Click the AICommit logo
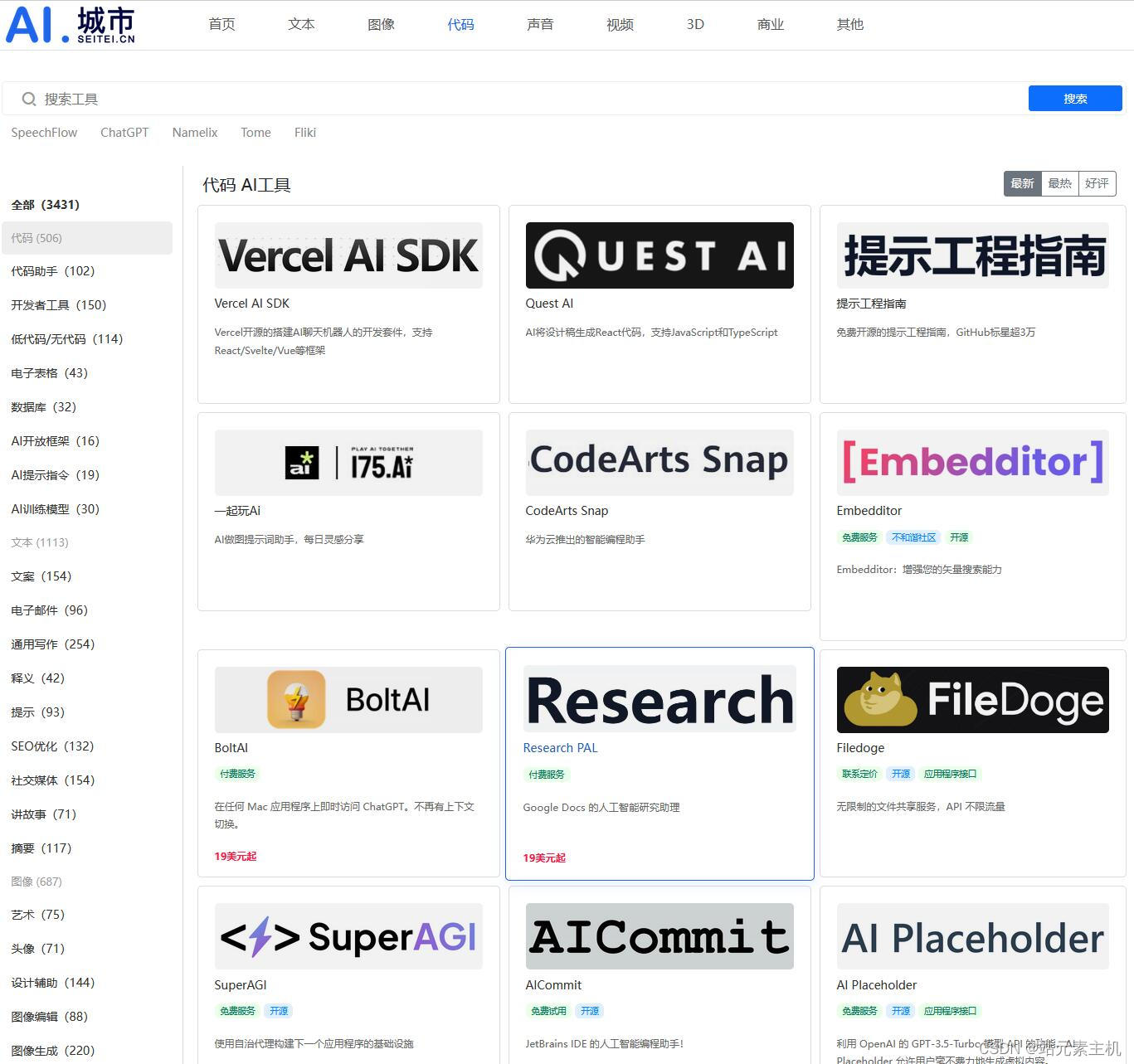 (x=659, y=936)
